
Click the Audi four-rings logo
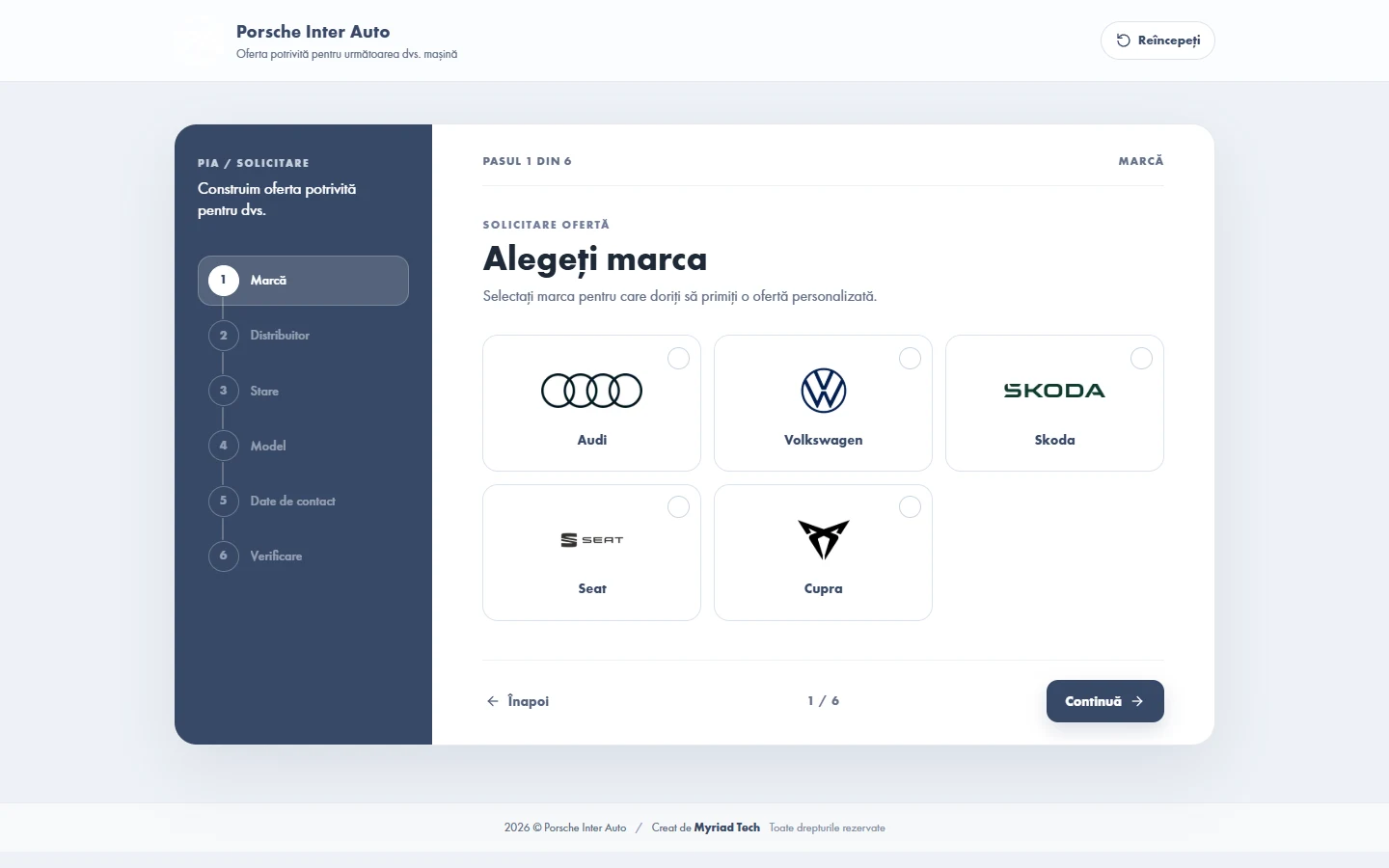pos(591,391)
